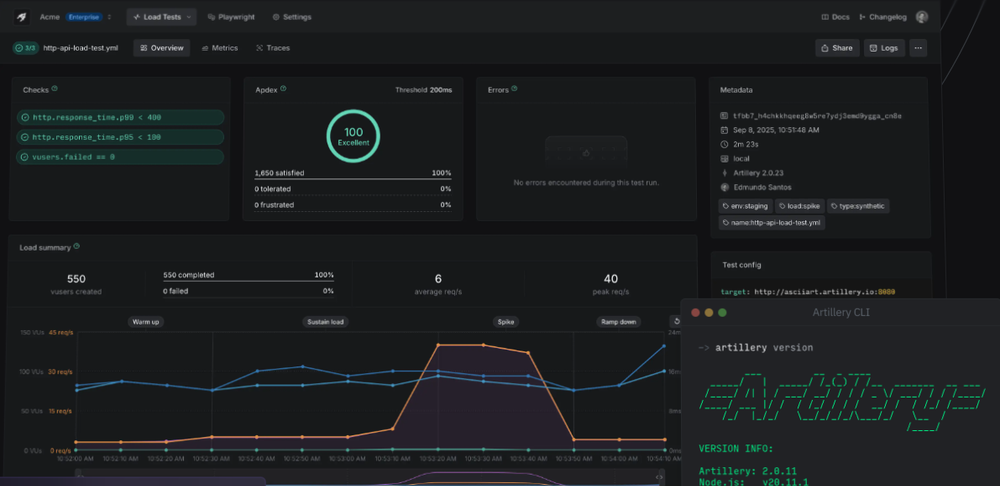Screen dimensions: 1000x486
Task: Click the test run ID icon
Action: pyautogui.click(x=724, y=116)
